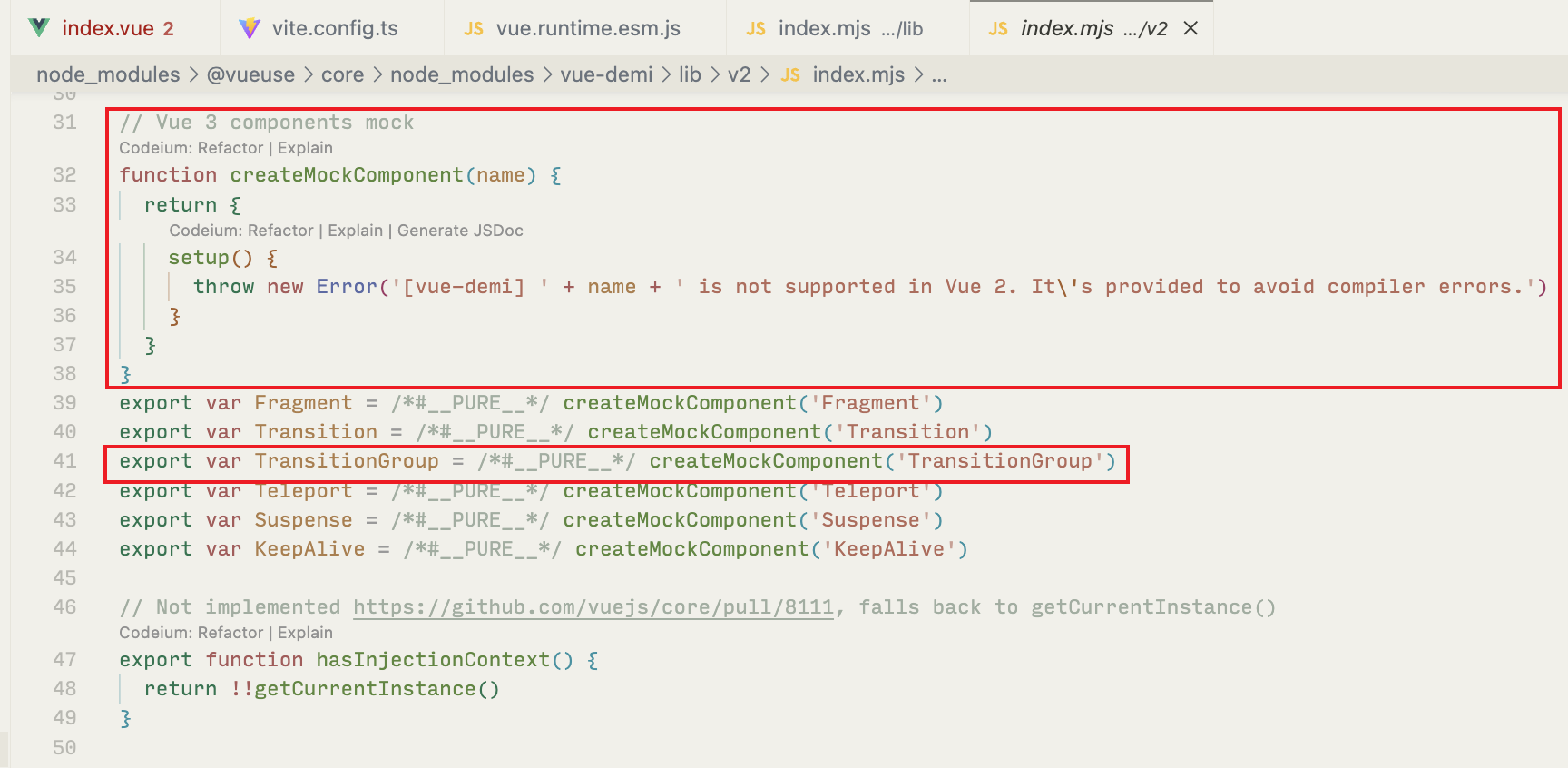Open v2 breadcrumb segment
Screen dimensions: 1568x768
coord(740,74)
